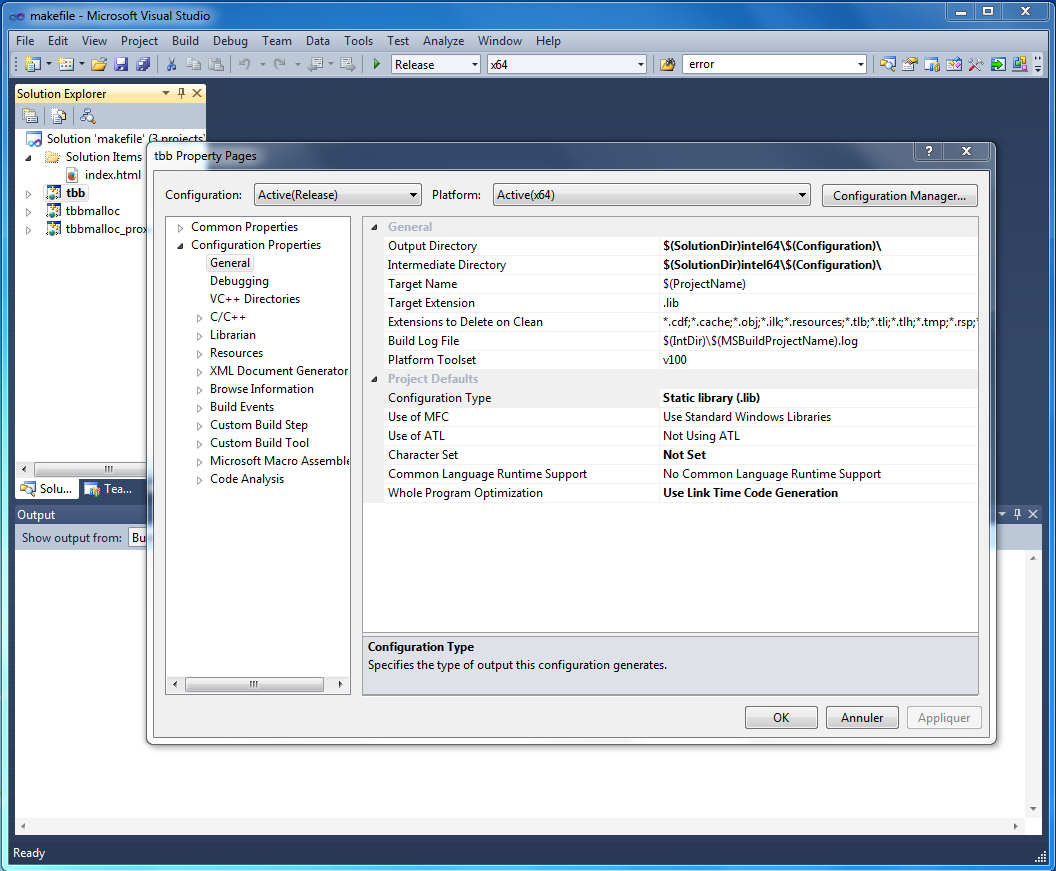The height and width of the screenshot is (871, 1056).
Task: Select the Cut icon on the toolbar
Action: pos(172,63)
